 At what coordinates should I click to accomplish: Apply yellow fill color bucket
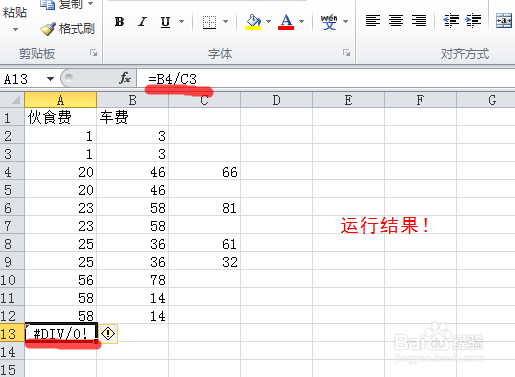pos(253,22)
